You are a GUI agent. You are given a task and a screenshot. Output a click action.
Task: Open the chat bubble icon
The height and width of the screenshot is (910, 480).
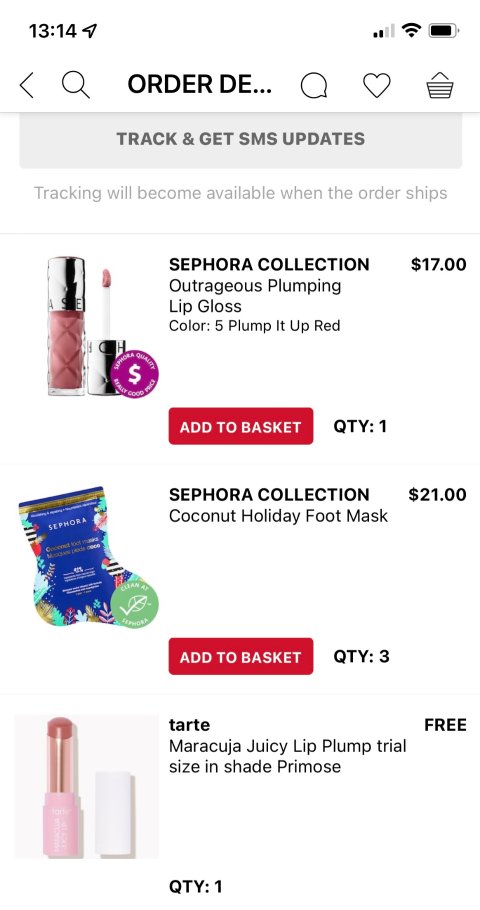point(314,86)
